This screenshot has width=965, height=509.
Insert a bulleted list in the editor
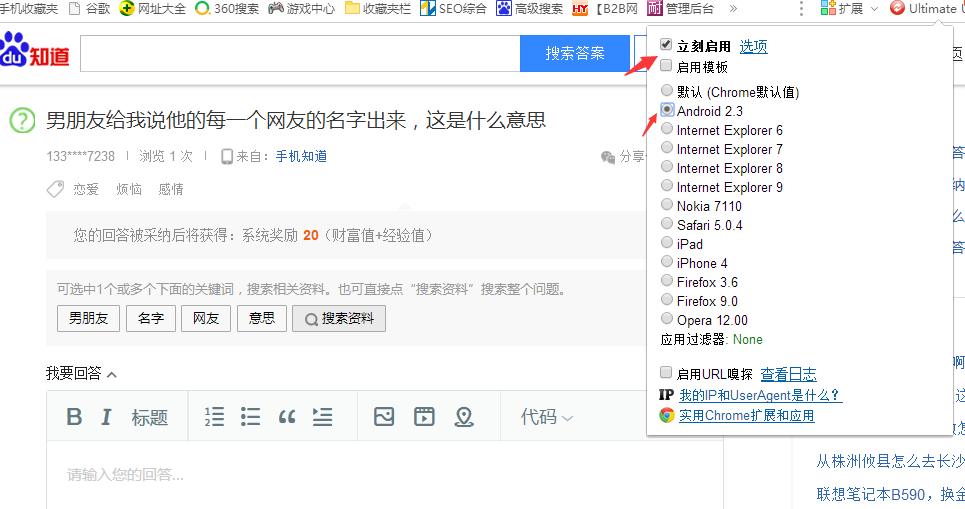click(250, 417)
